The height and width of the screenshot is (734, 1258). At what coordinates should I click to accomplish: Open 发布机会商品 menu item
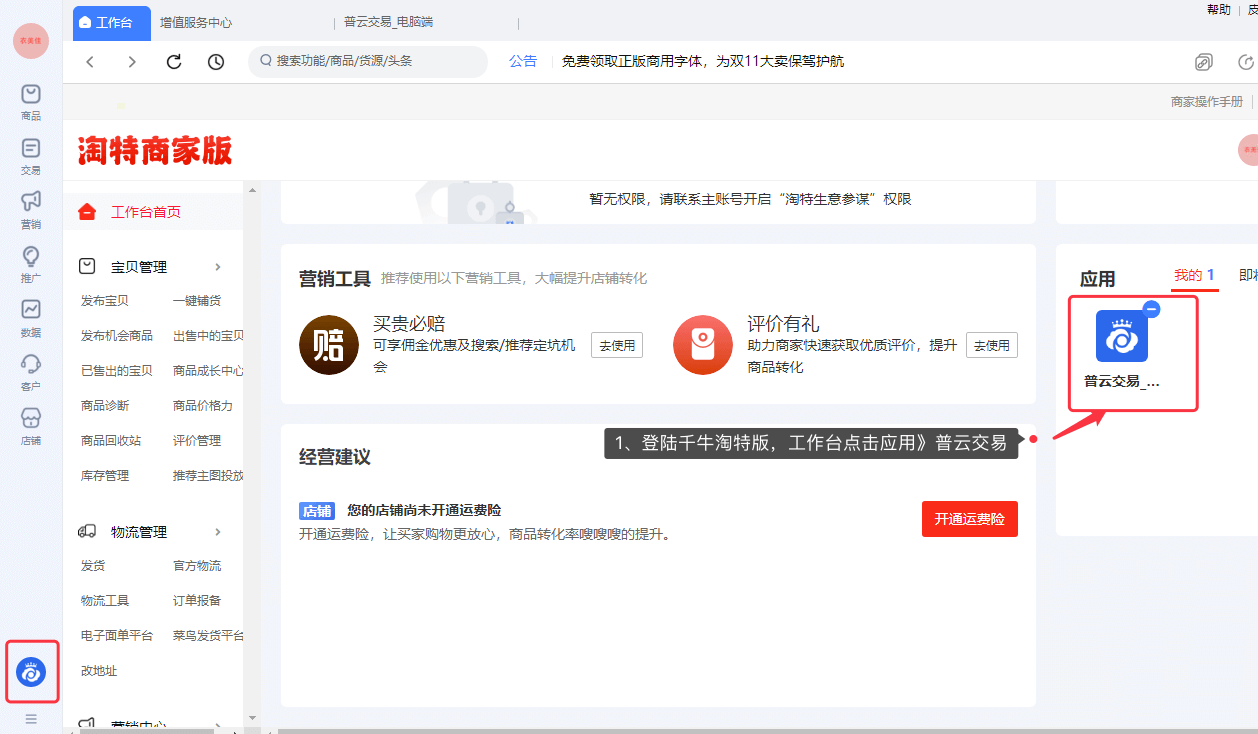[117, 336]
